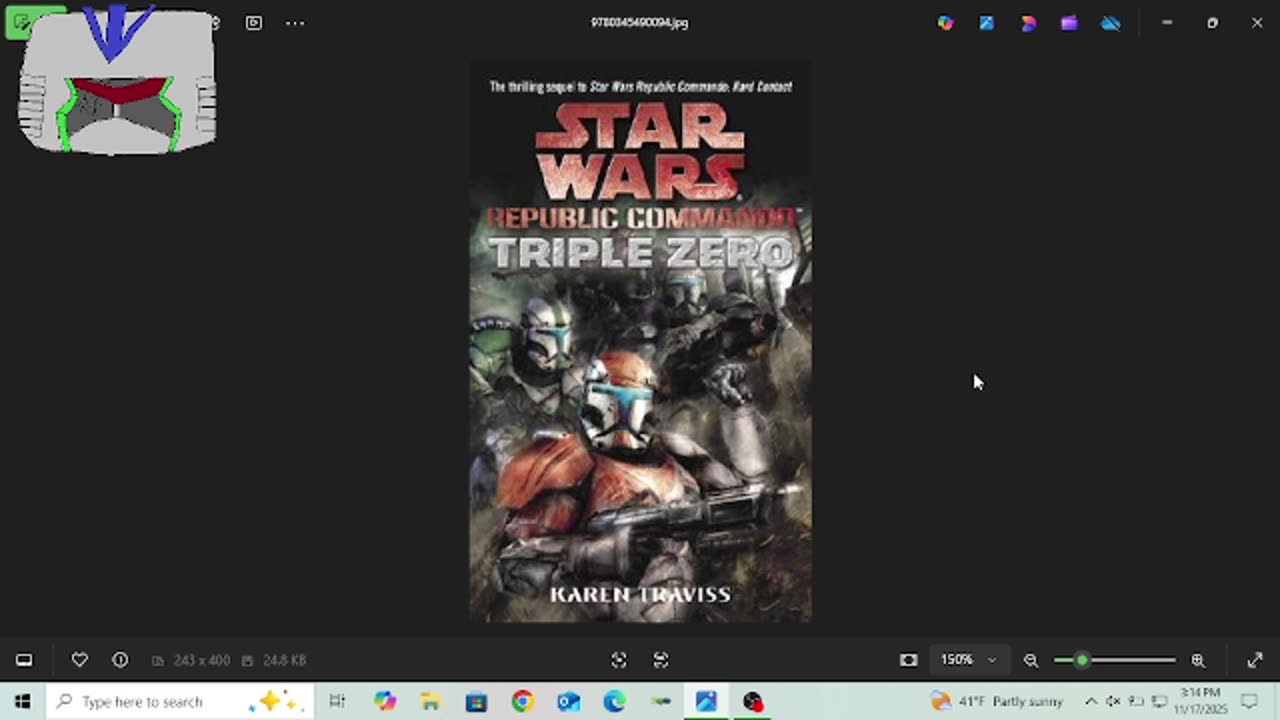Start a slideshow from the top toolbar

(x=254, y=22)
